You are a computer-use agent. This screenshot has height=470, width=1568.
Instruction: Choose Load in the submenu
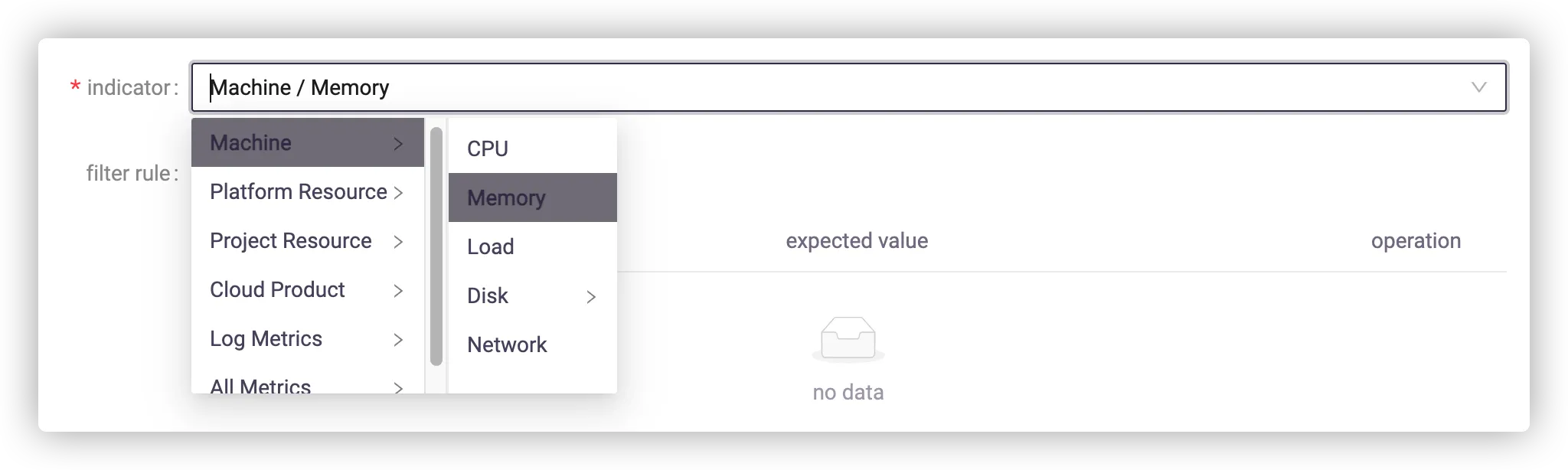(491, 246)
